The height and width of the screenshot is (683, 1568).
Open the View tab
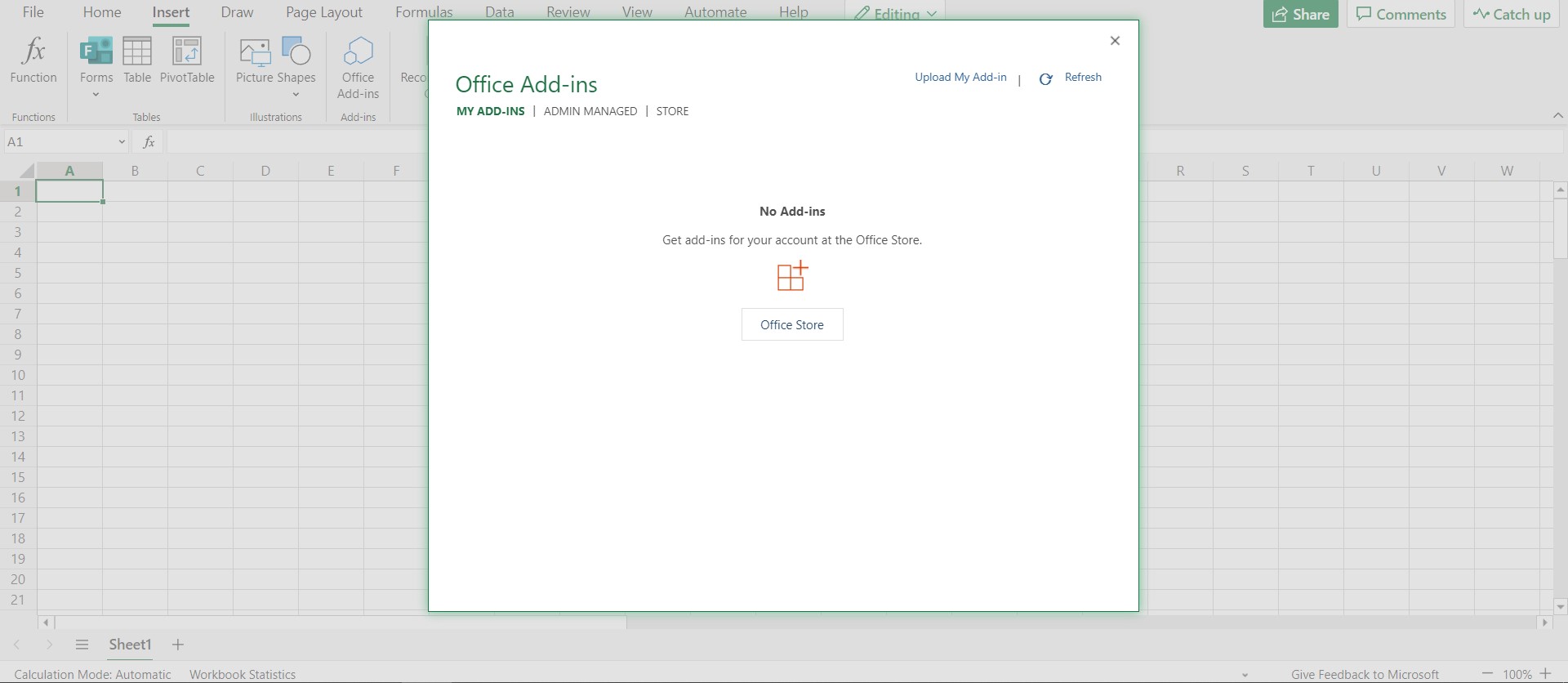pos(637,12)
